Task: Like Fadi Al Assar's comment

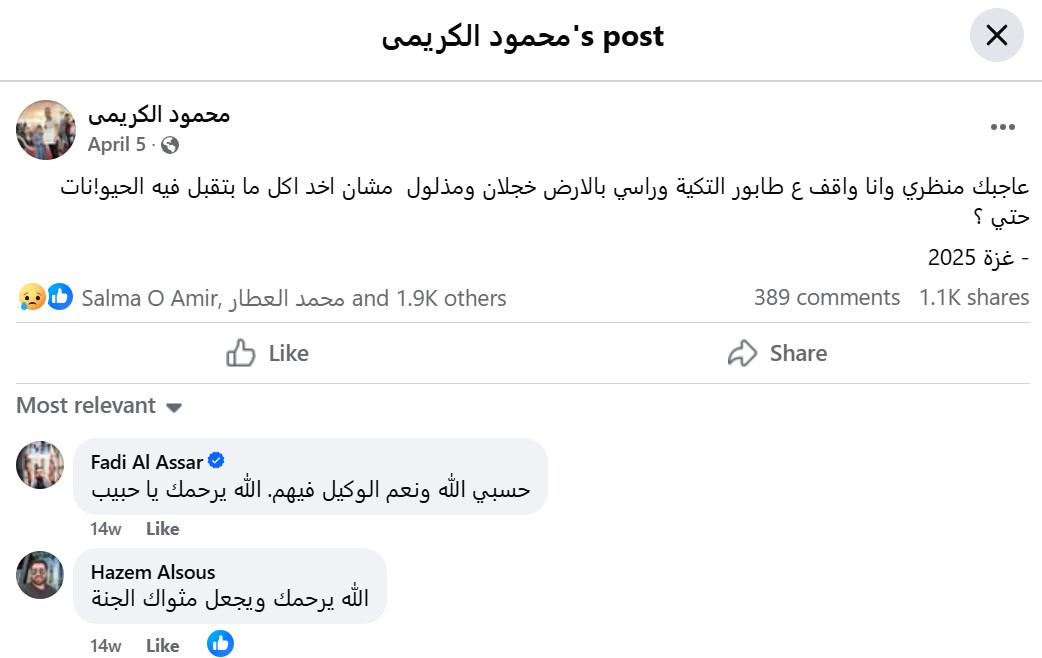Action: tap(163, 529)
